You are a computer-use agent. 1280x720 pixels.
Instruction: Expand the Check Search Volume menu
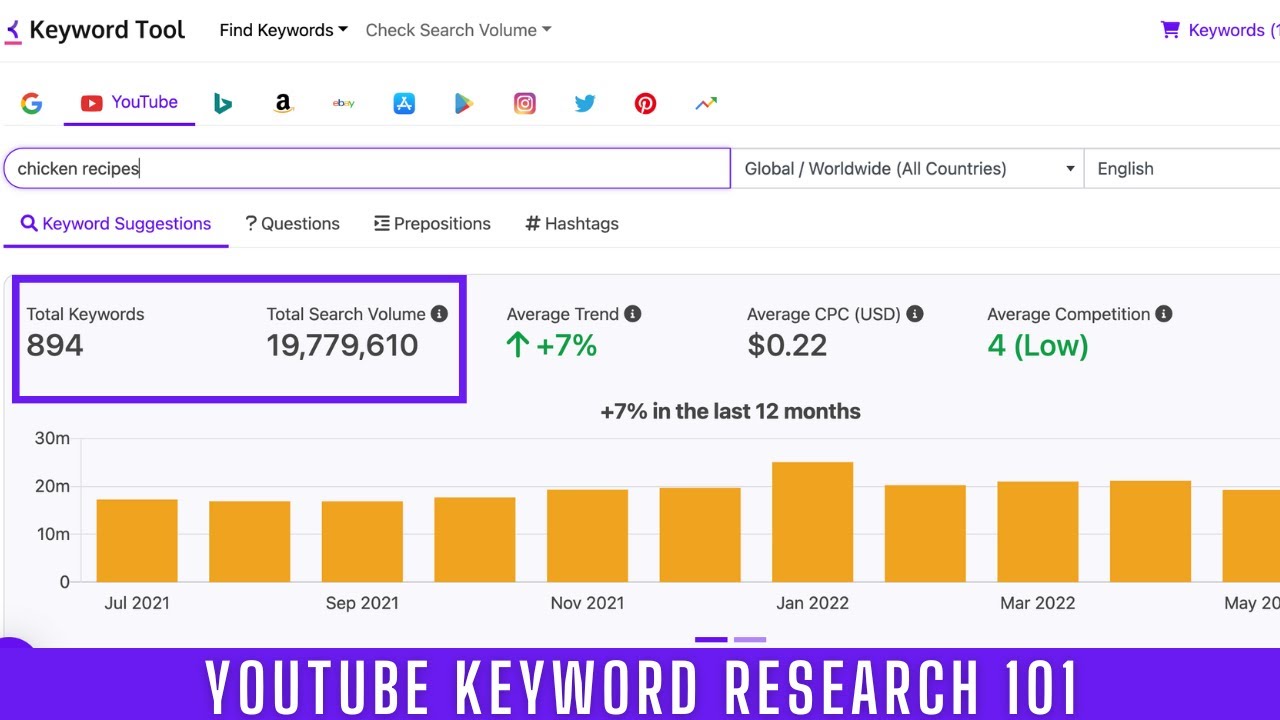click(458, 30)
